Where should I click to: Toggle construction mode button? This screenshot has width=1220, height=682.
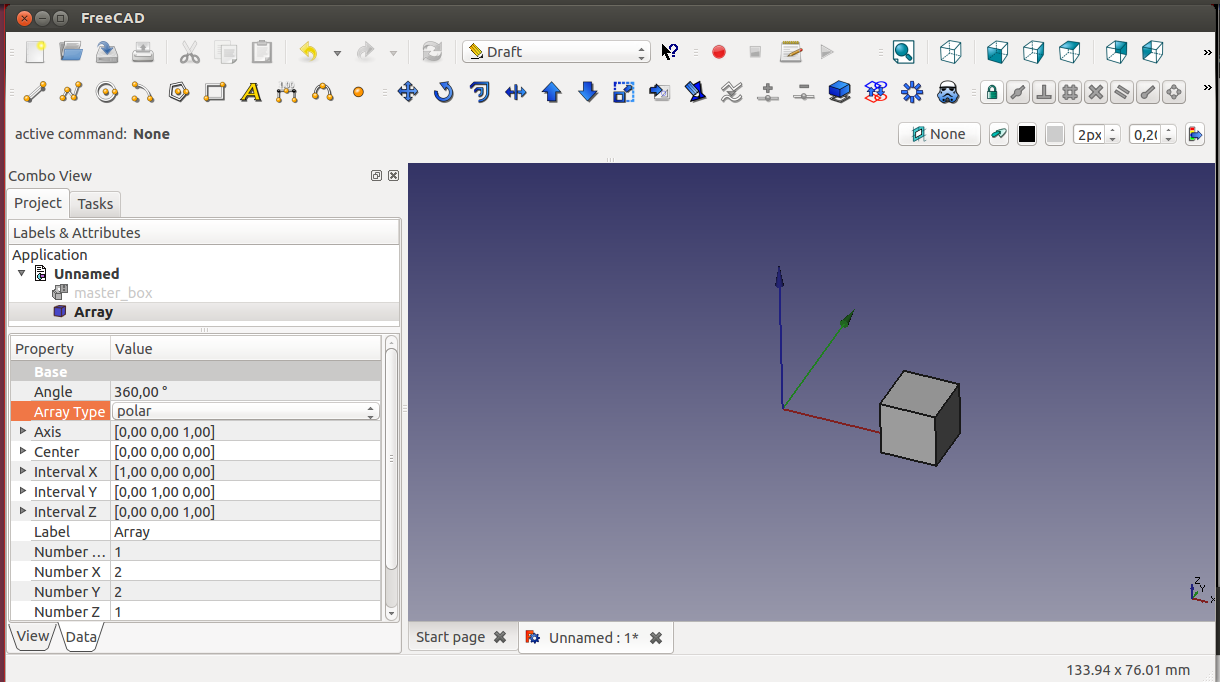[998, 134]
